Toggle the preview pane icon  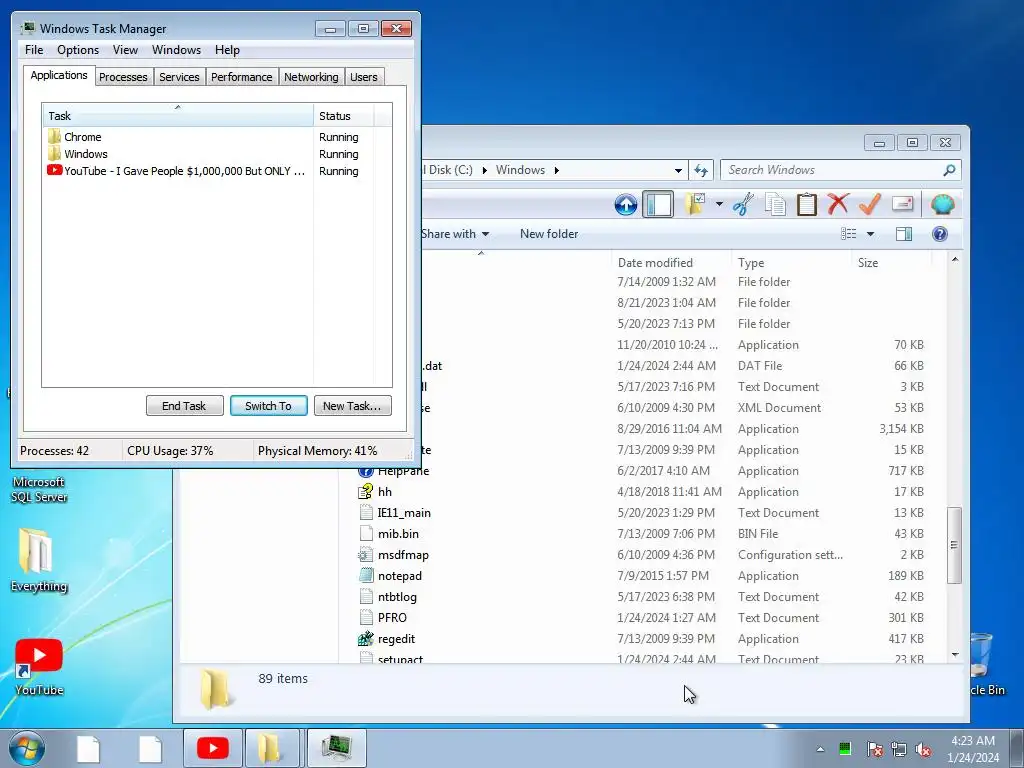[904, 234]
